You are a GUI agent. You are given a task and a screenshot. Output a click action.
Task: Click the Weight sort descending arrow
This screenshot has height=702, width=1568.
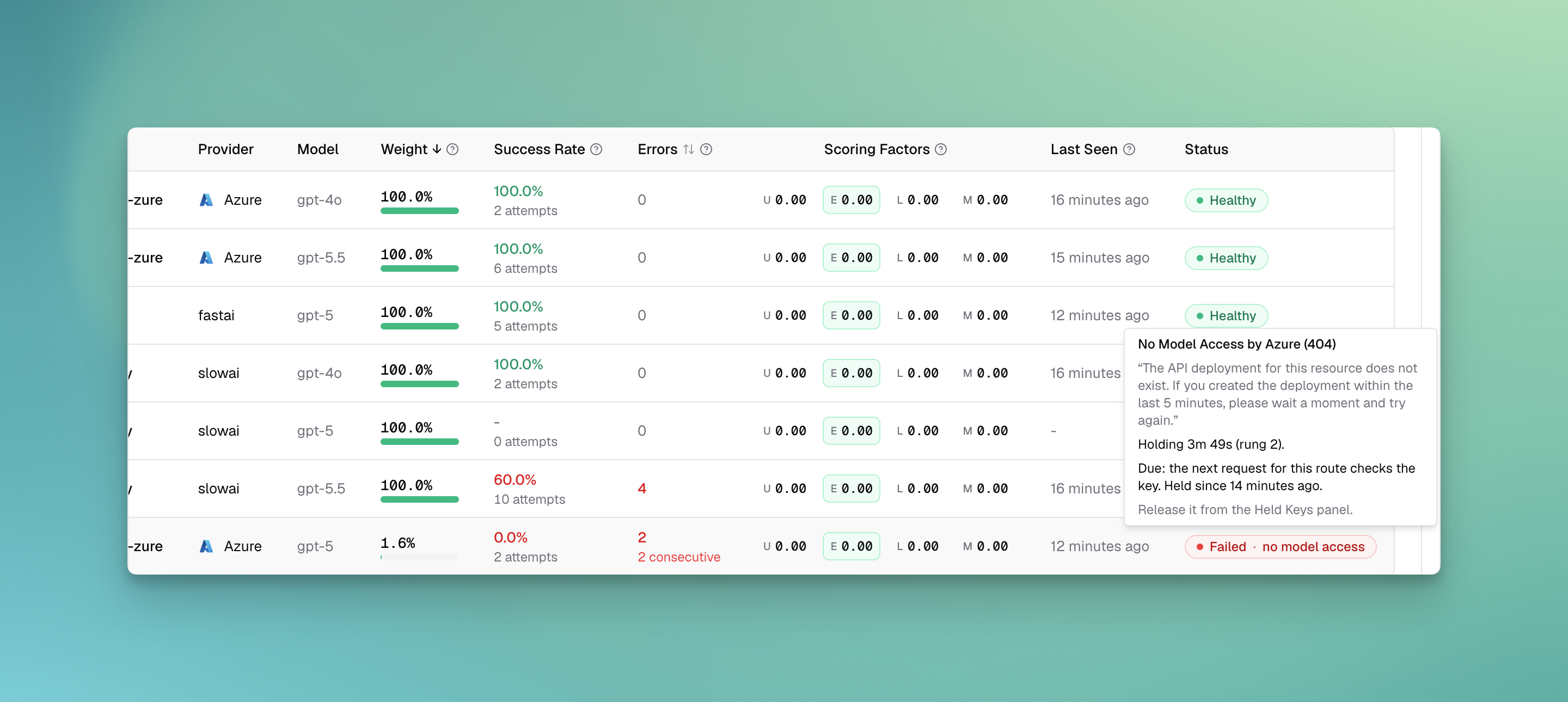(437, 149)
